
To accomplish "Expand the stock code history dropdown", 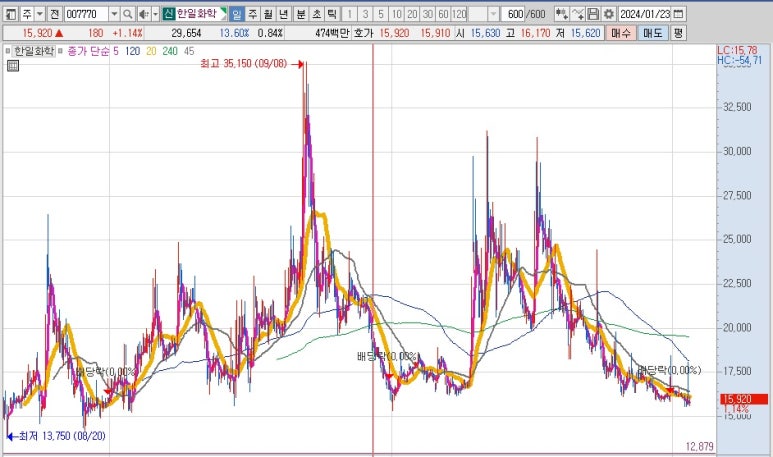I will (x=114, y=14).
